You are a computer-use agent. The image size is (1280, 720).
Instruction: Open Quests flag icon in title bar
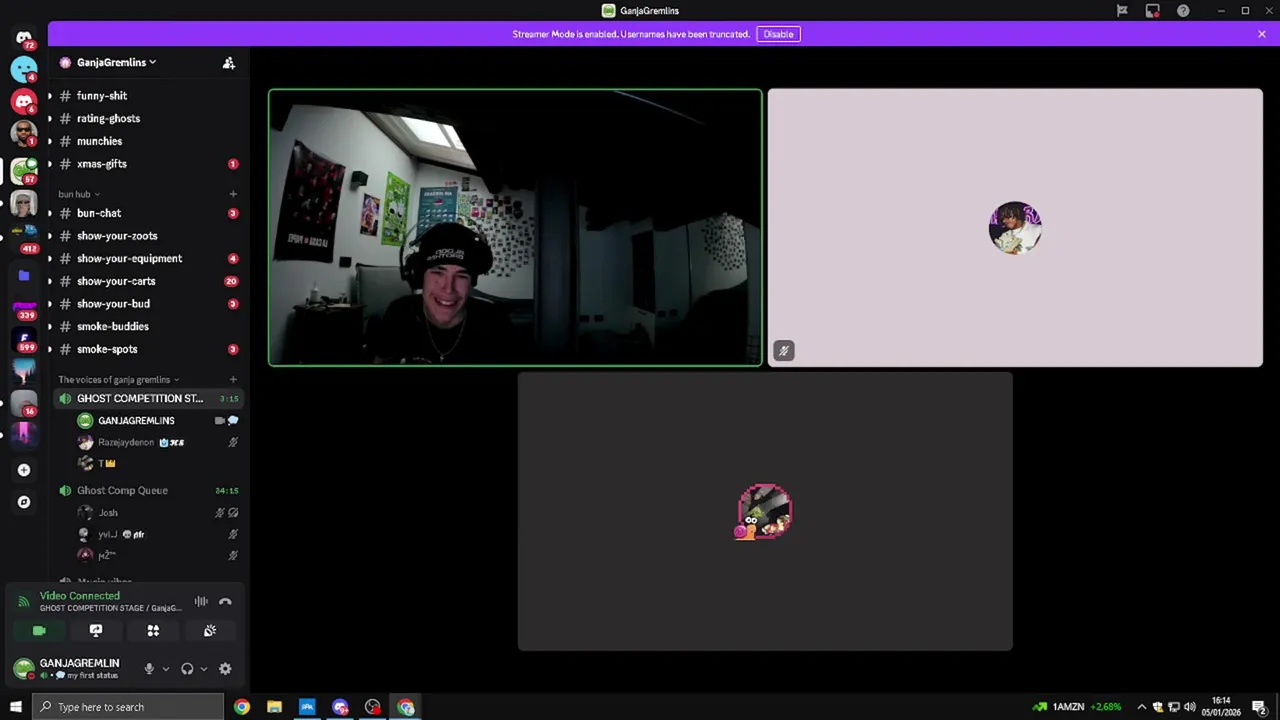point(1122,11)
